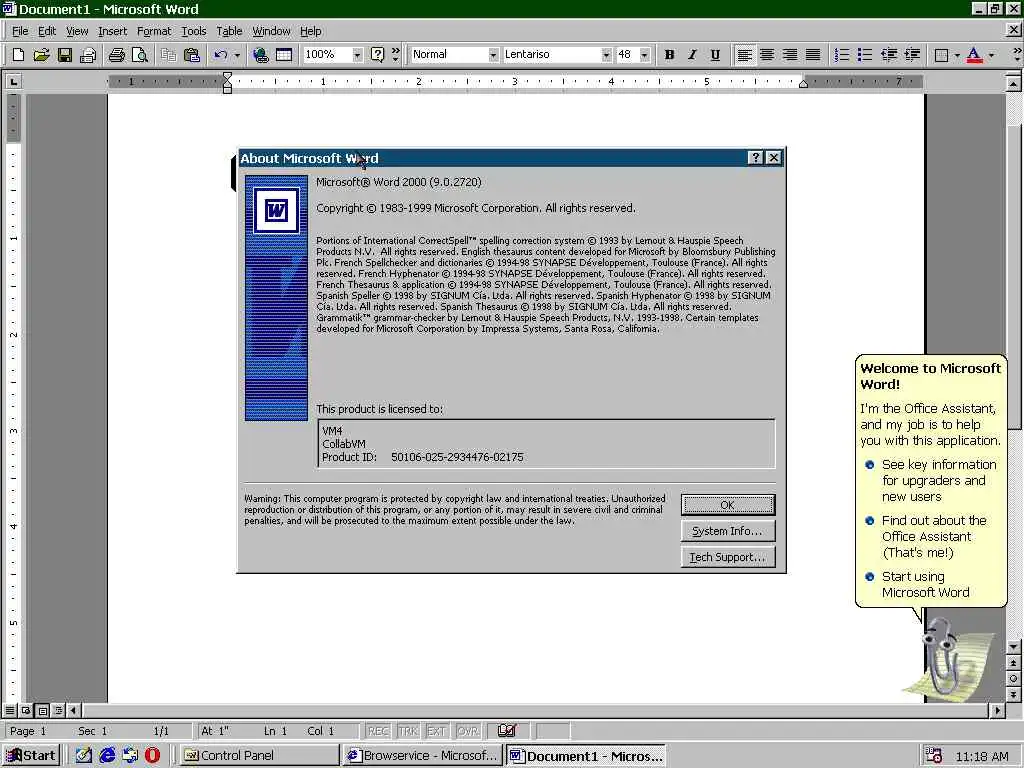Justify the text alignment
The image size is (1024, 768).
[x=812, y=55]
